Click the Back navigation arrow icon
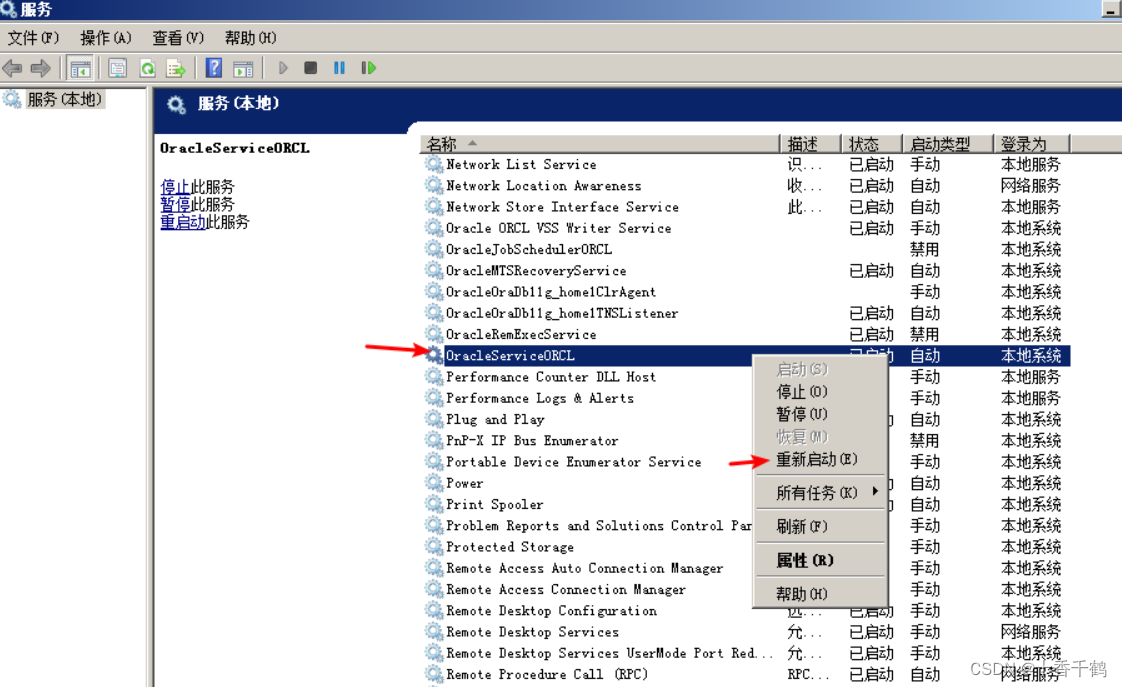 13,68
